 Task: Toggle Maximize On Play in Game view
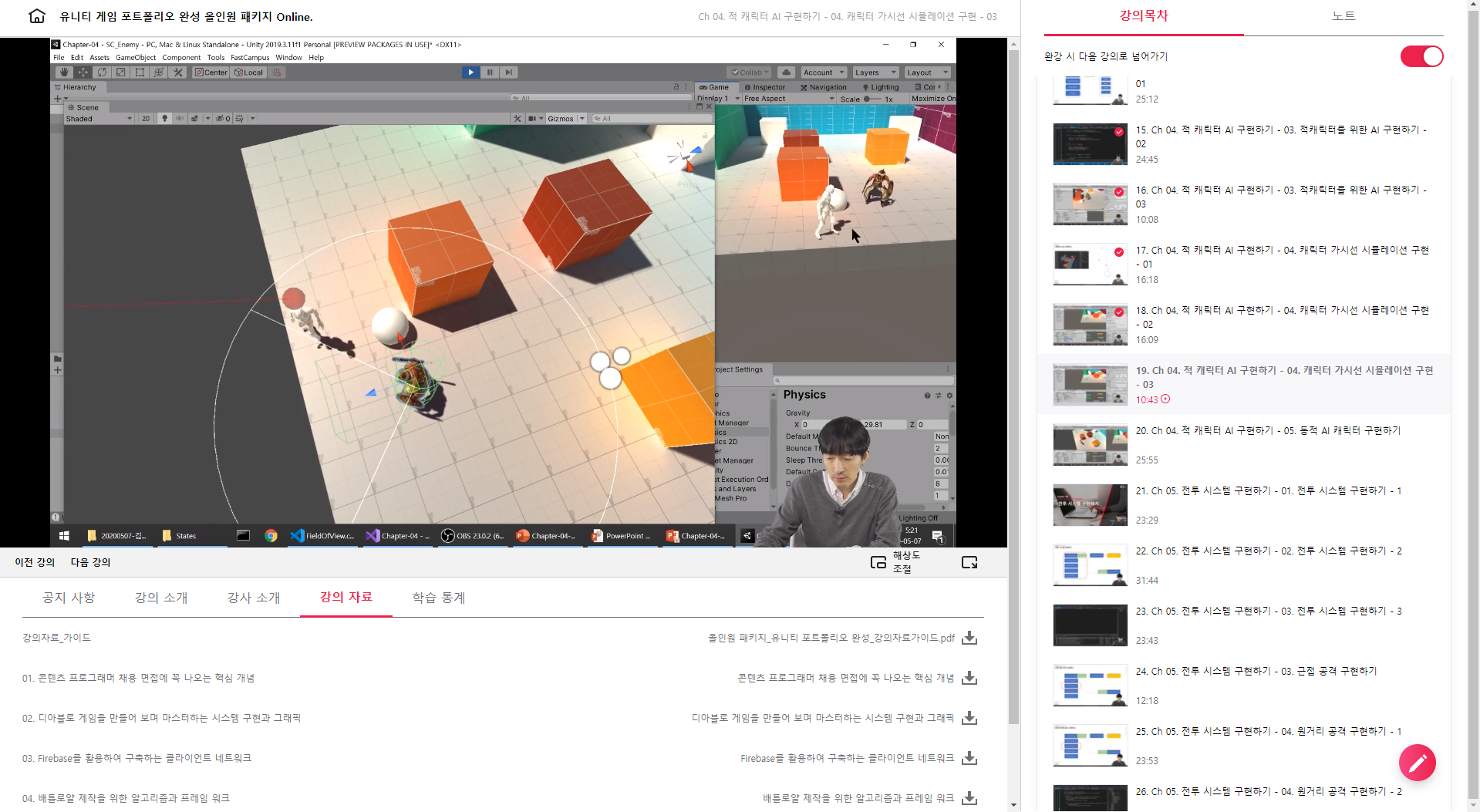(932, 99)
